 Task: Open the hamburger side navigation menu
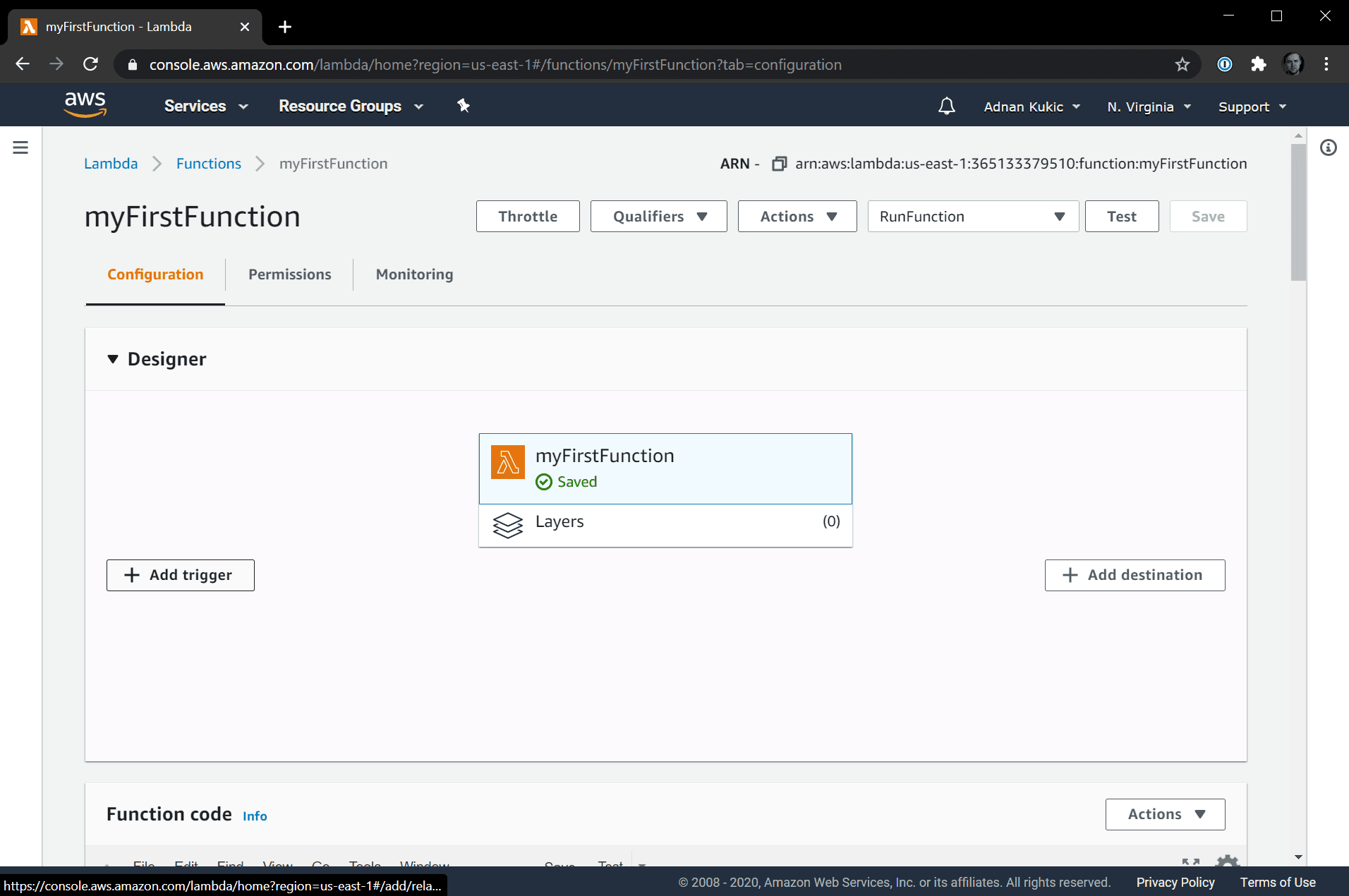[x=20, y=147]
